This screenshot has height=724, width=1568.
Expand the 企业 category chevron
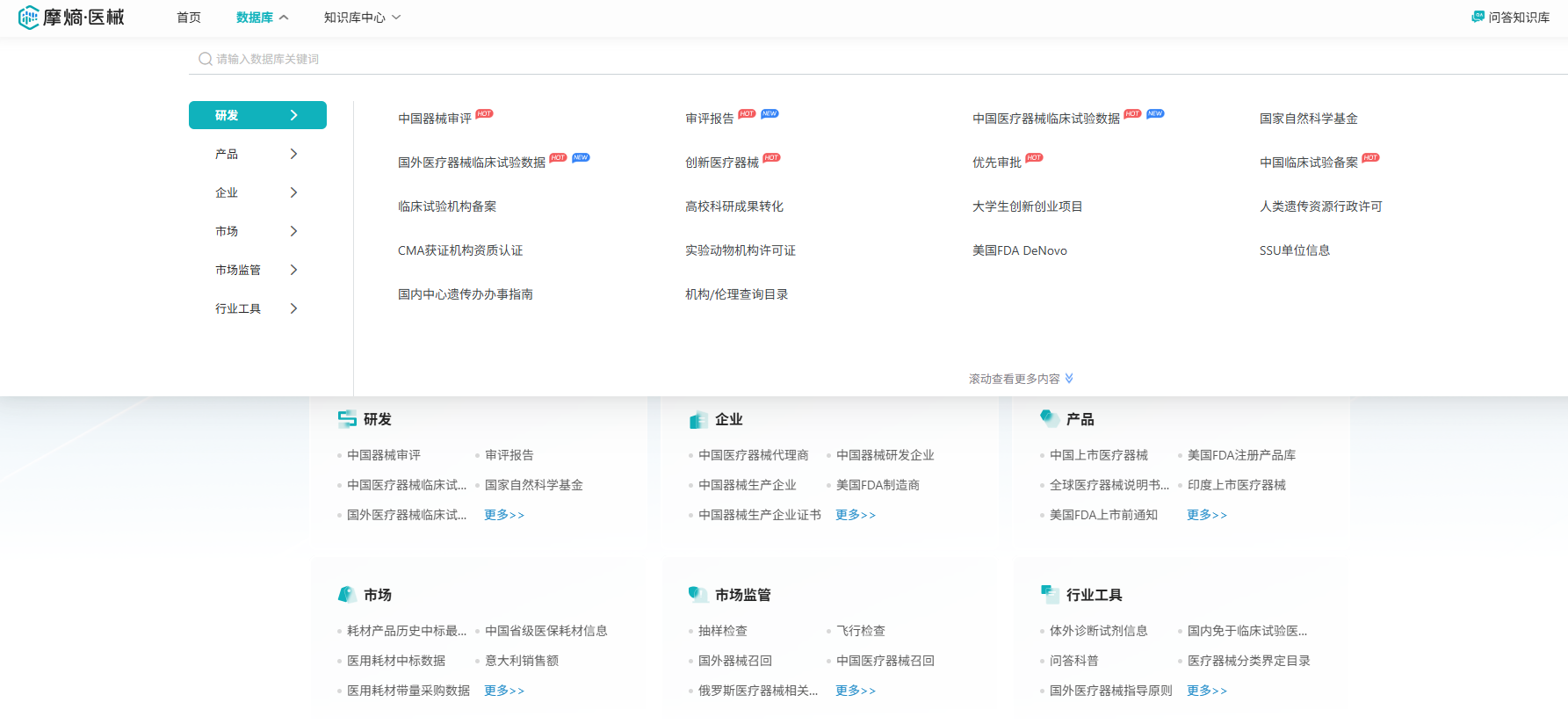293,192
